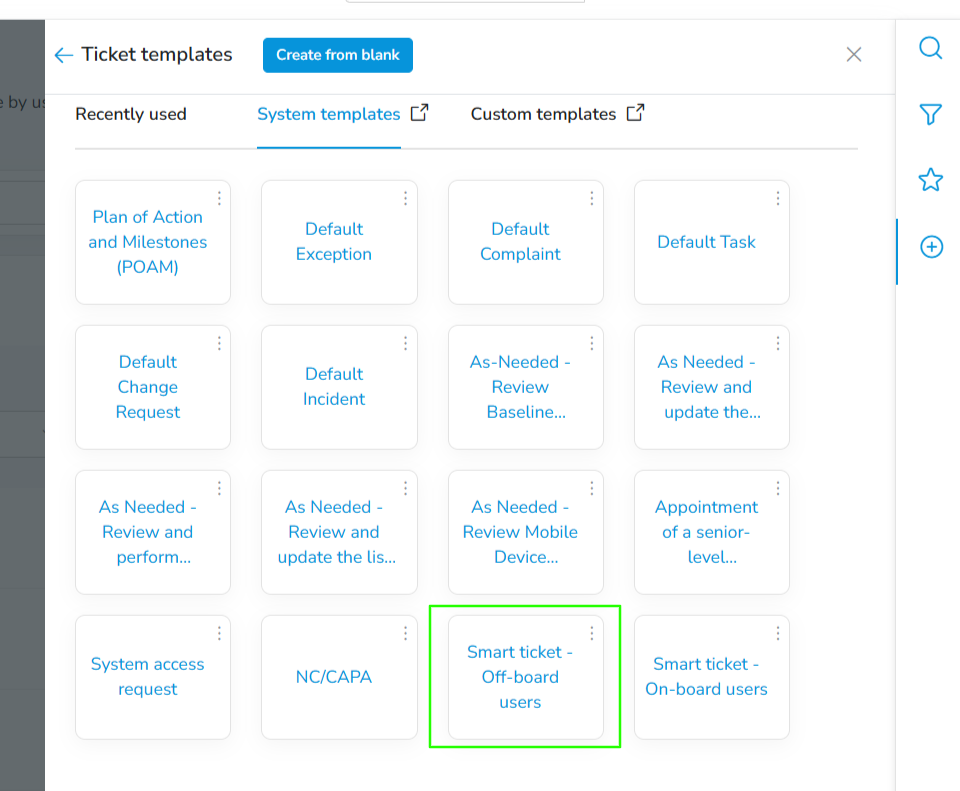Open the filter panel in the sidebar

point(931,114)
